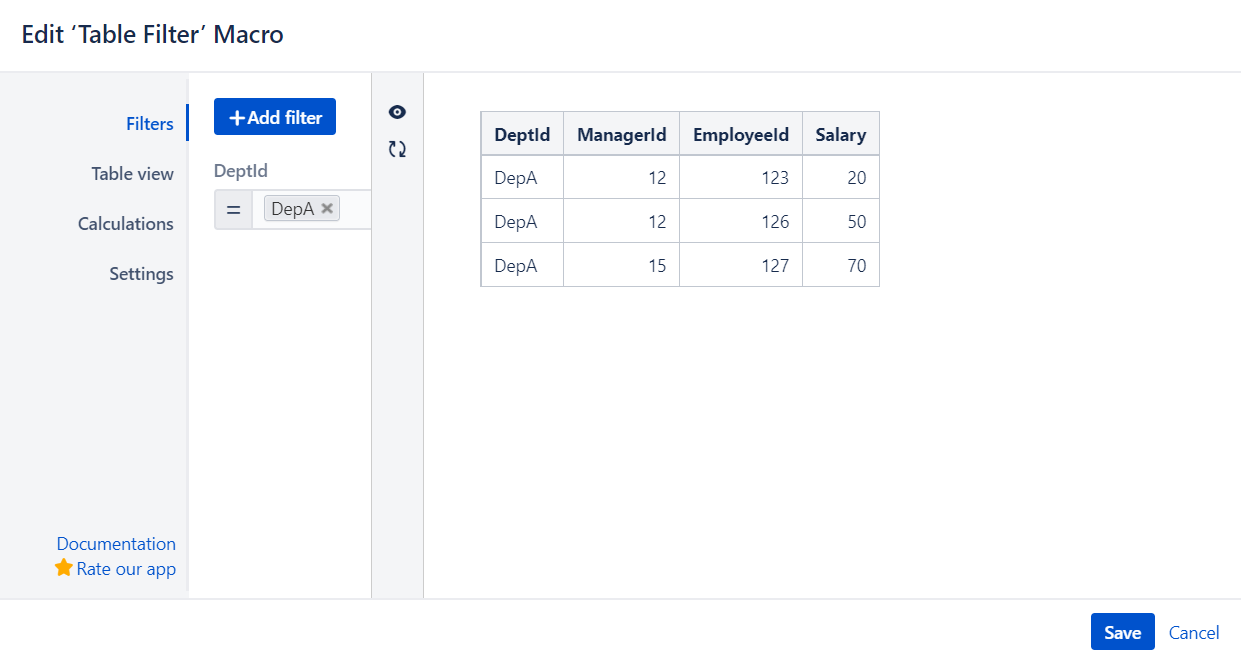
Task: Click the star icon beside Rate our app
Action: click(x=62, y=568)
